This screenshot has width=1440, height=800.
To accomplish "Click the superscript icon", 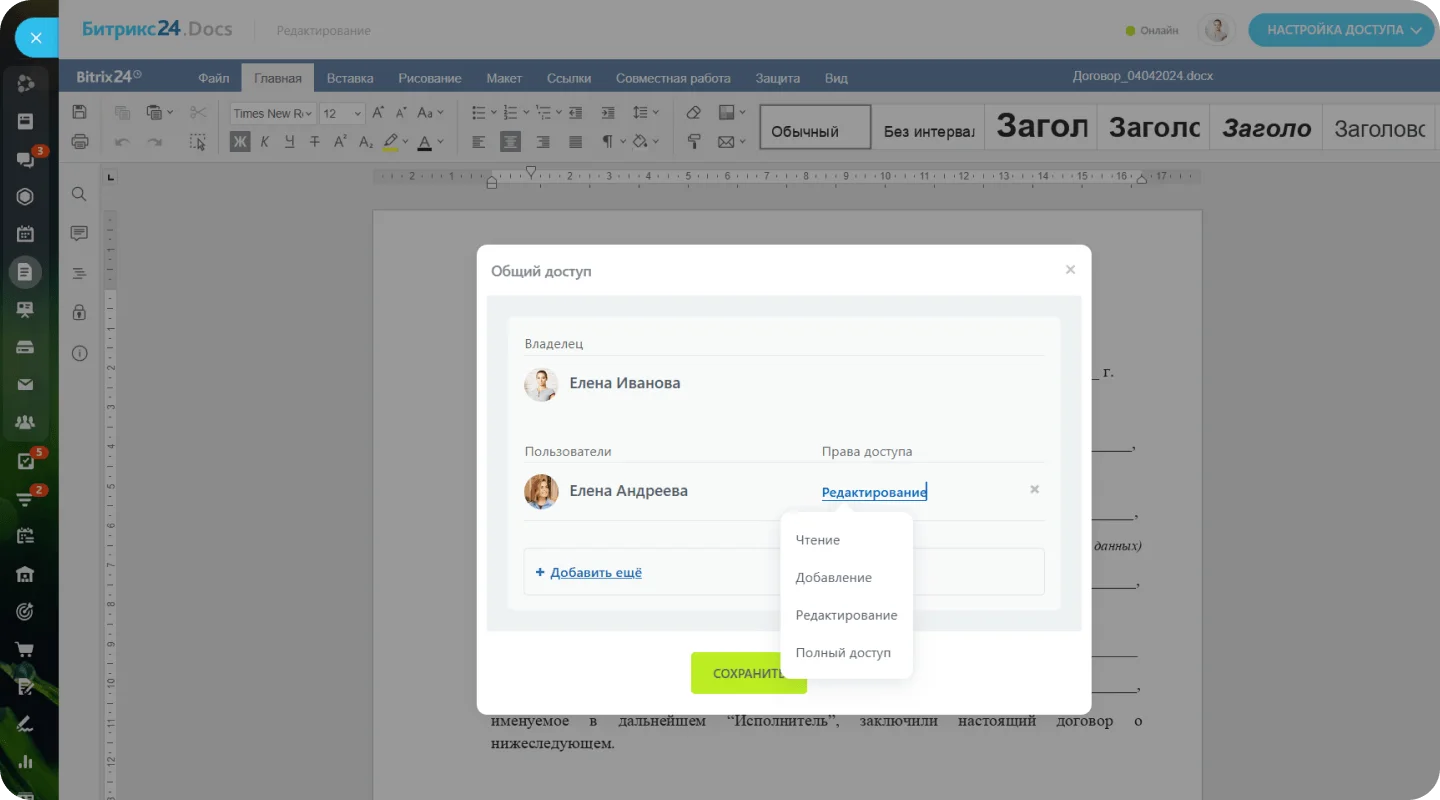I will pyautogui.click(x=340, y=142).
